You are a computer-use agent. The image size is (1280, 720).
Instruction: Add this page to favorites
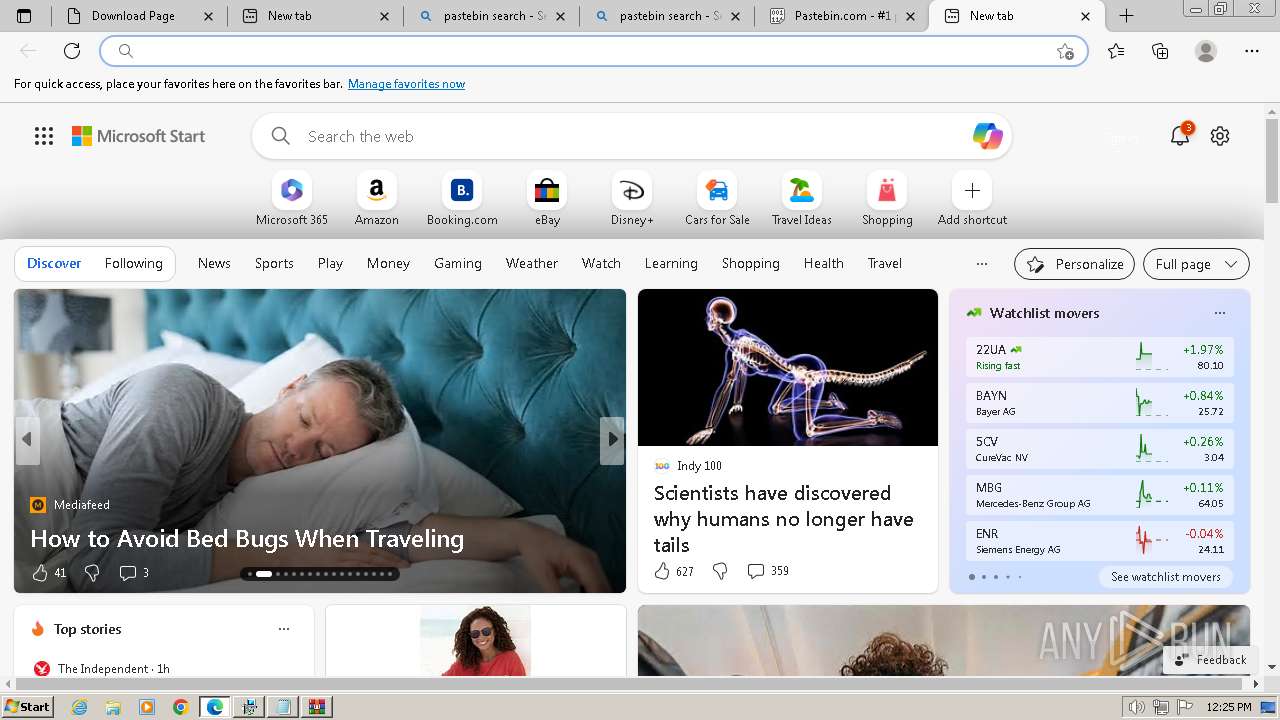1065,51
